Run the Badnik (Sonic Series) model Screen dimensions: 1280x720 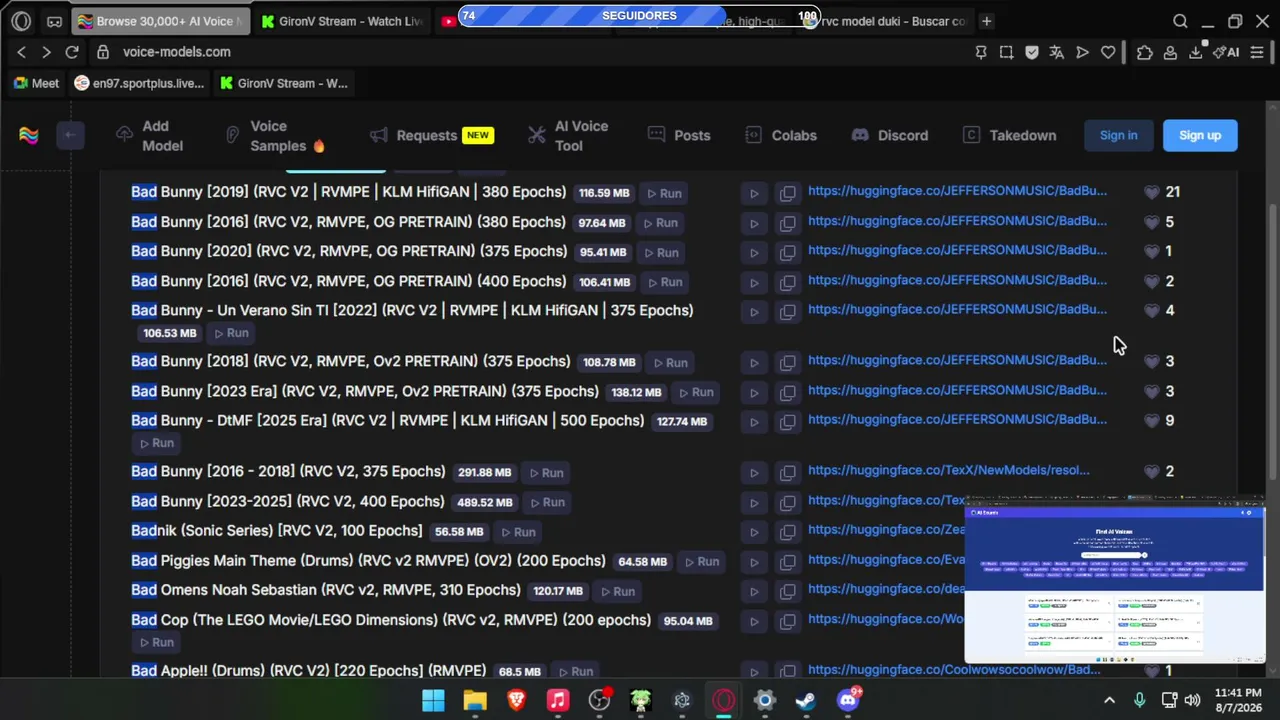[x=518, y=532]
